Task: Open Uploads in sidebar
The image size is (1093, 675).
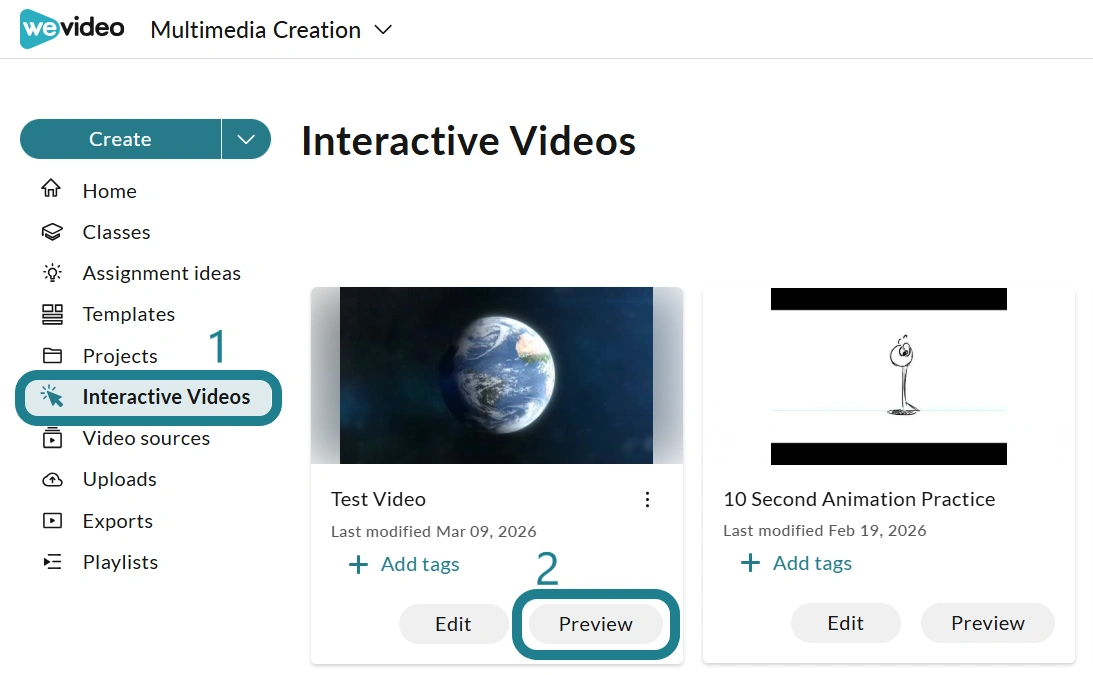Action: 120,480
